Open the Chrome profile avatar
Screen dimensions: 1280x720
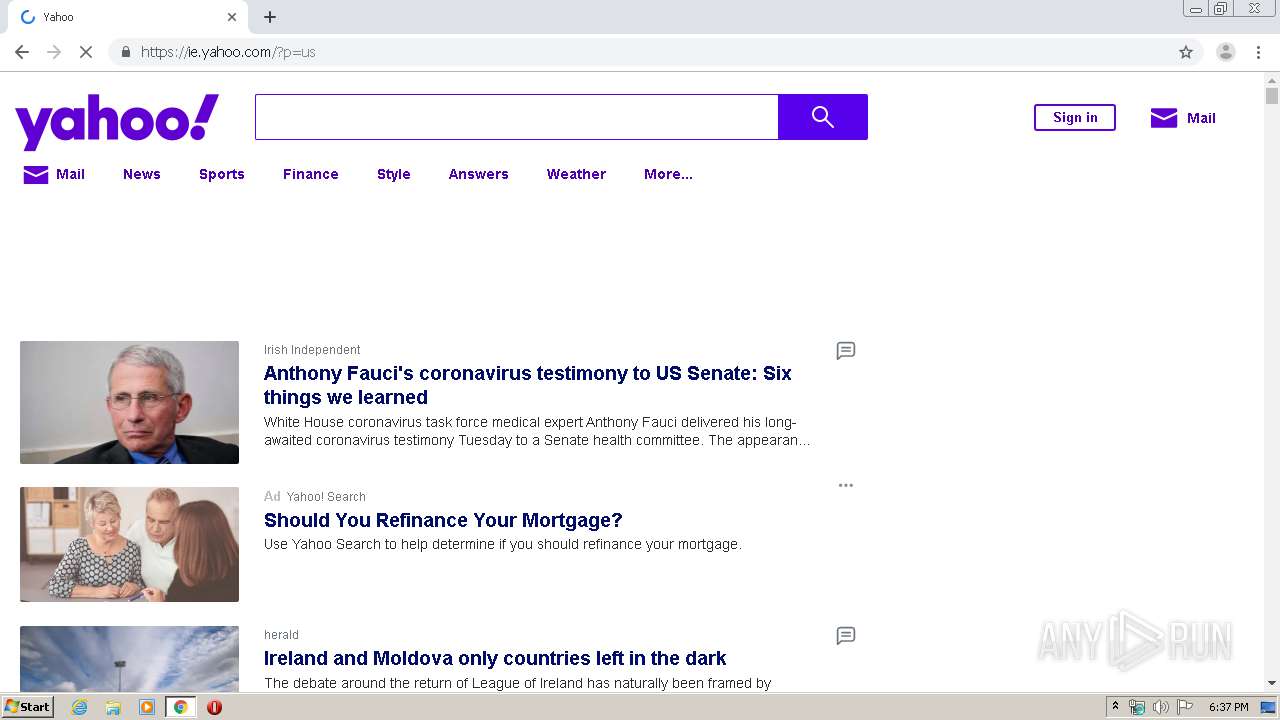(1226, 52)
